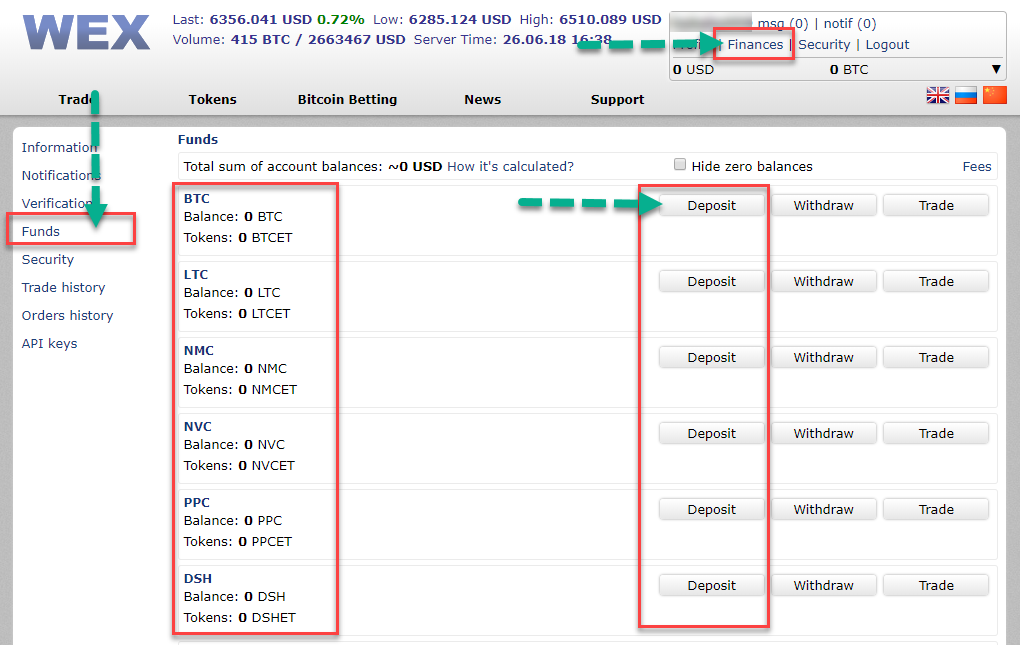The width and height of the screenshot is (1020, 645).
Task: Withdraw BTC
Action: pos(824,205)
